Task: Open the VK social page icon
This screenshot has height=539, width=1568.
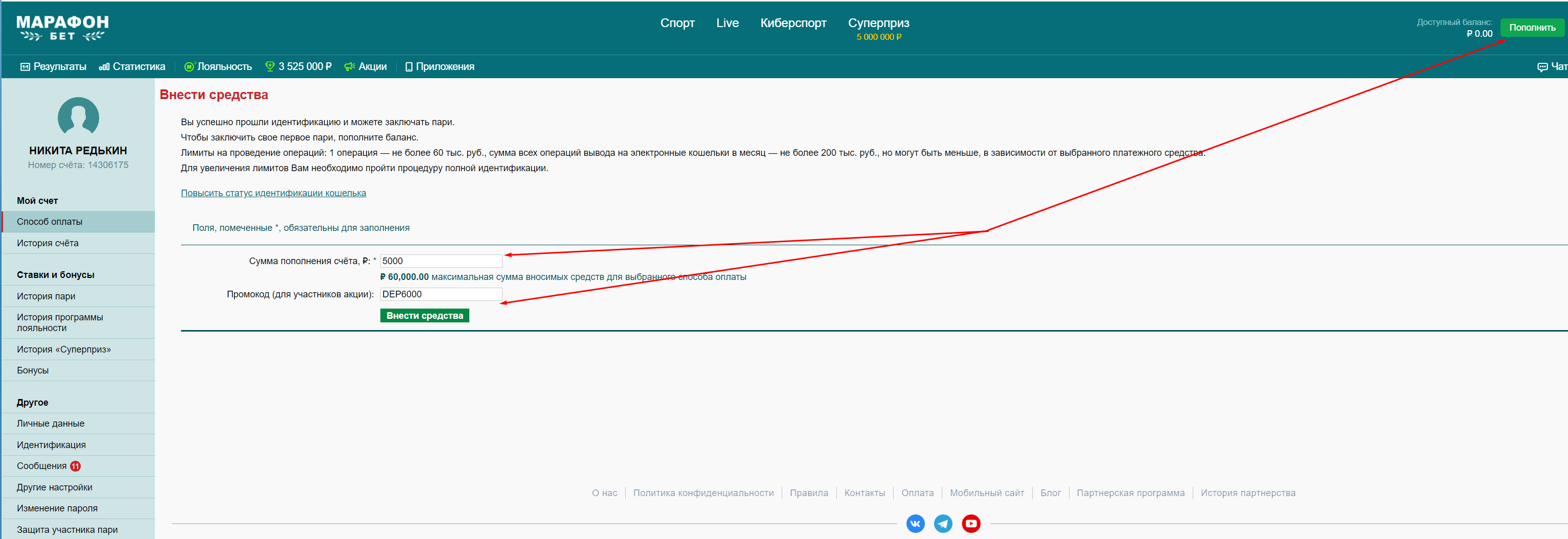Action: (915, 523)
